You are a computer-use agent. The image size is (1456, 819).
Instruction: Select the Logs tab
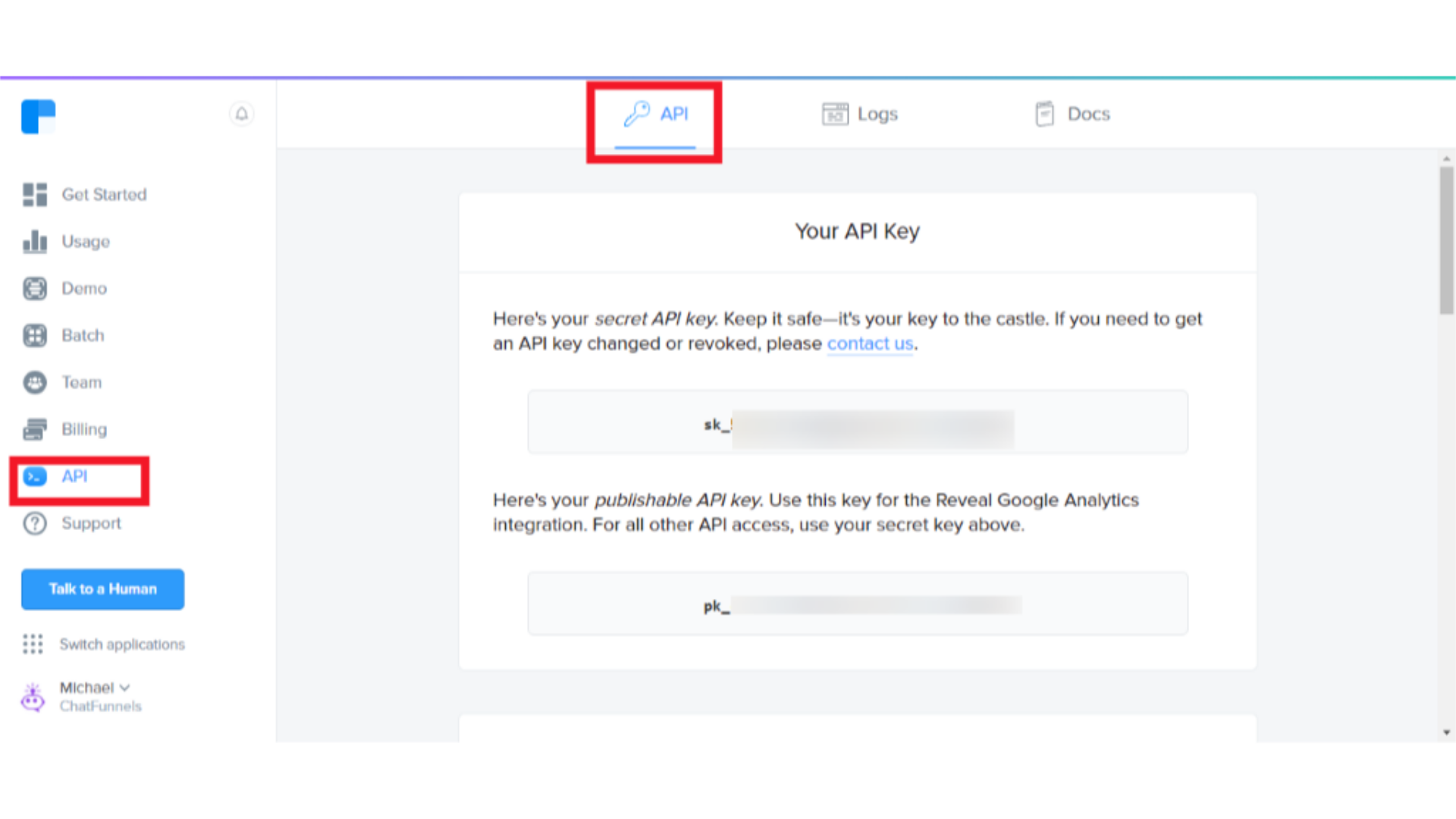click(x=859, y=113)
